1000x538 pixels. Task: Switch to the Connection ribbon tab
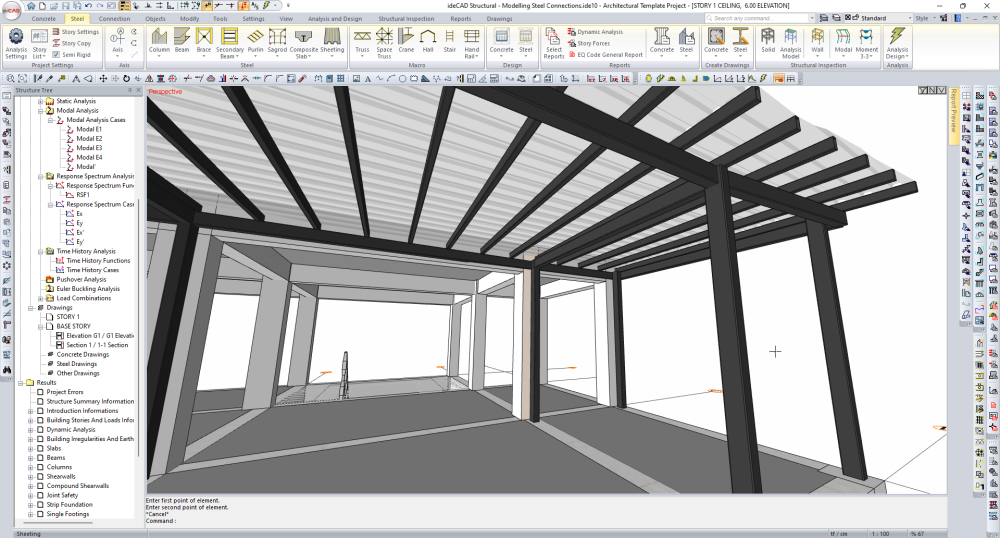tap(114, 18)
